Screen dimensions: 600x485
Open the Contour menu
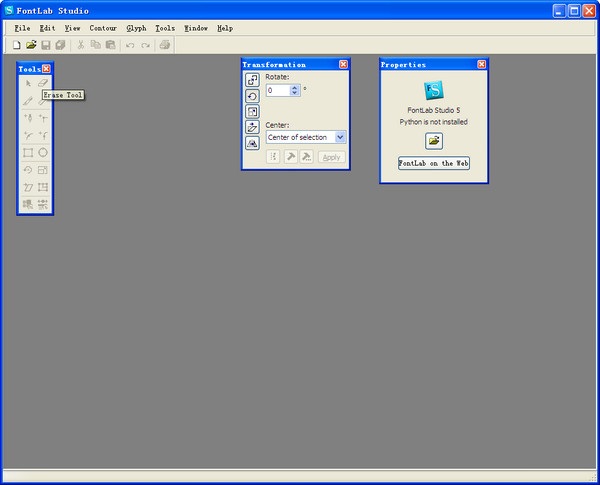102,28
